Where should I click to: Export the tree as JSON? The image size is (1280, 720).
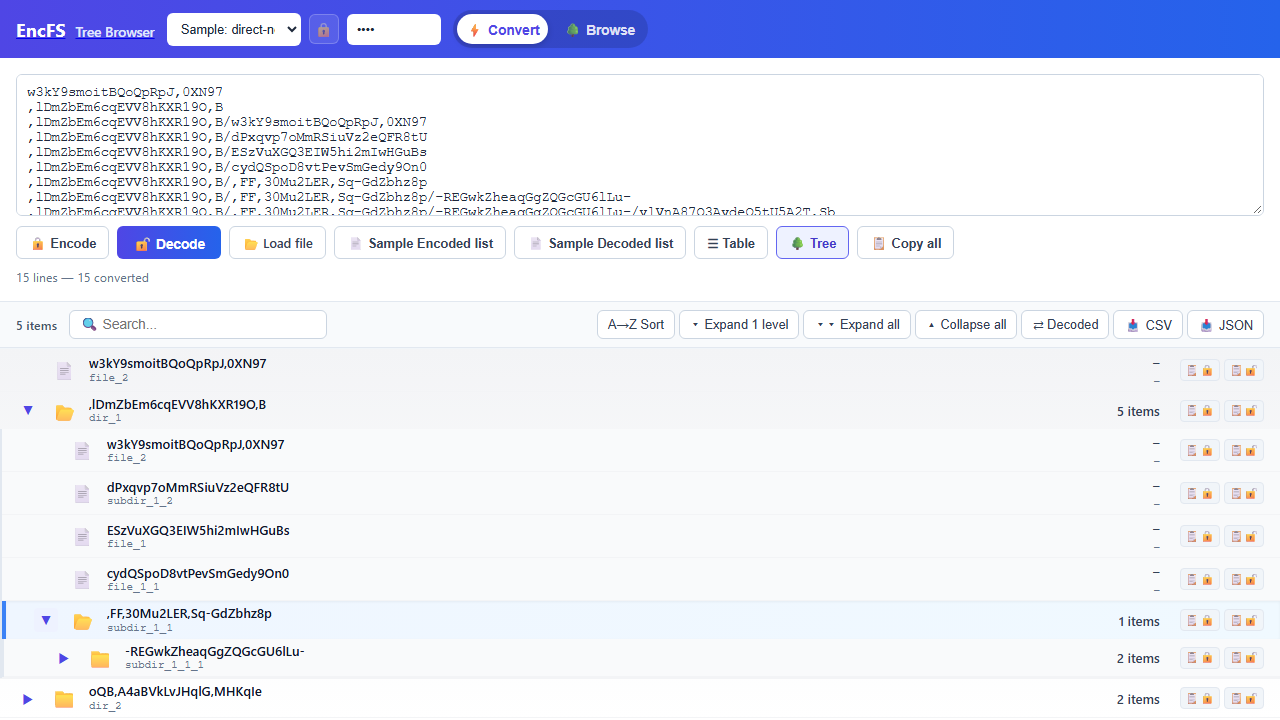pos(1225,325)
